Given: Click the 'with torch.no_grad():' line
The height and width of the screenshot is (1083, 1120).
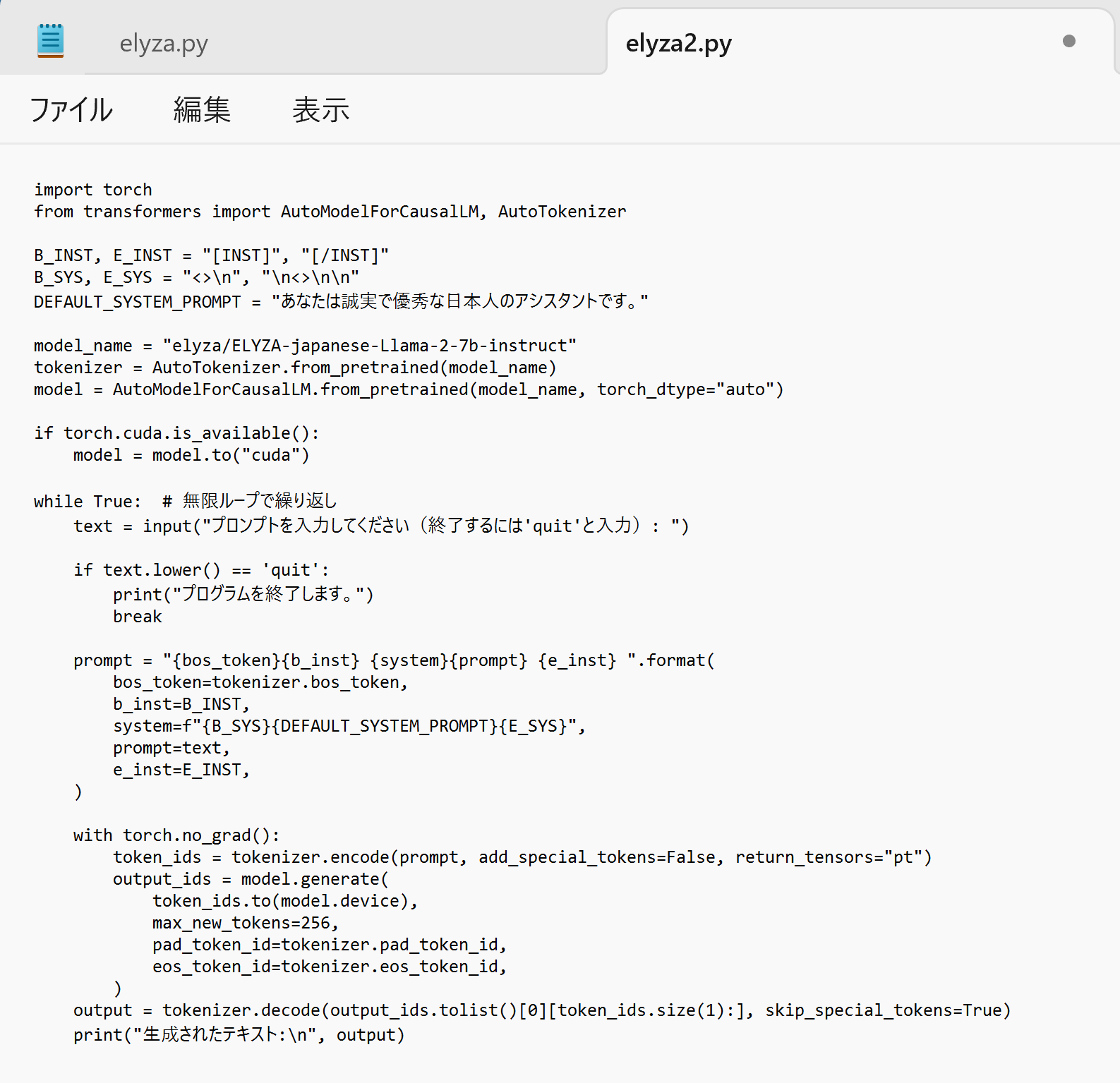Looking at the screenshot, I should pyautogui.click(x=176, y=835).
